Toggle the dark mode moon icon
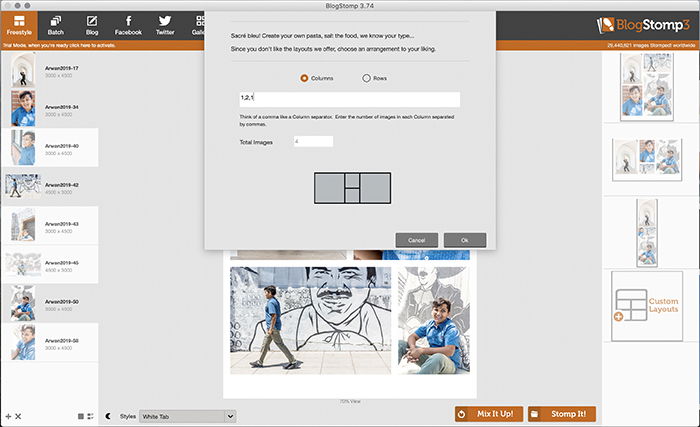This screenshot has width=700, height=427. pos(108,415)
